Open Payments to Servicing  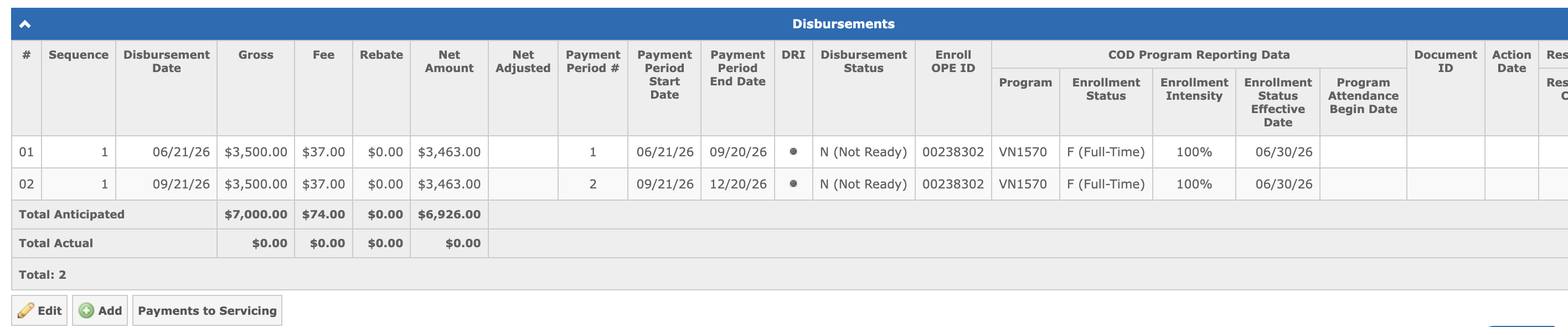click(x=207, y=310)
